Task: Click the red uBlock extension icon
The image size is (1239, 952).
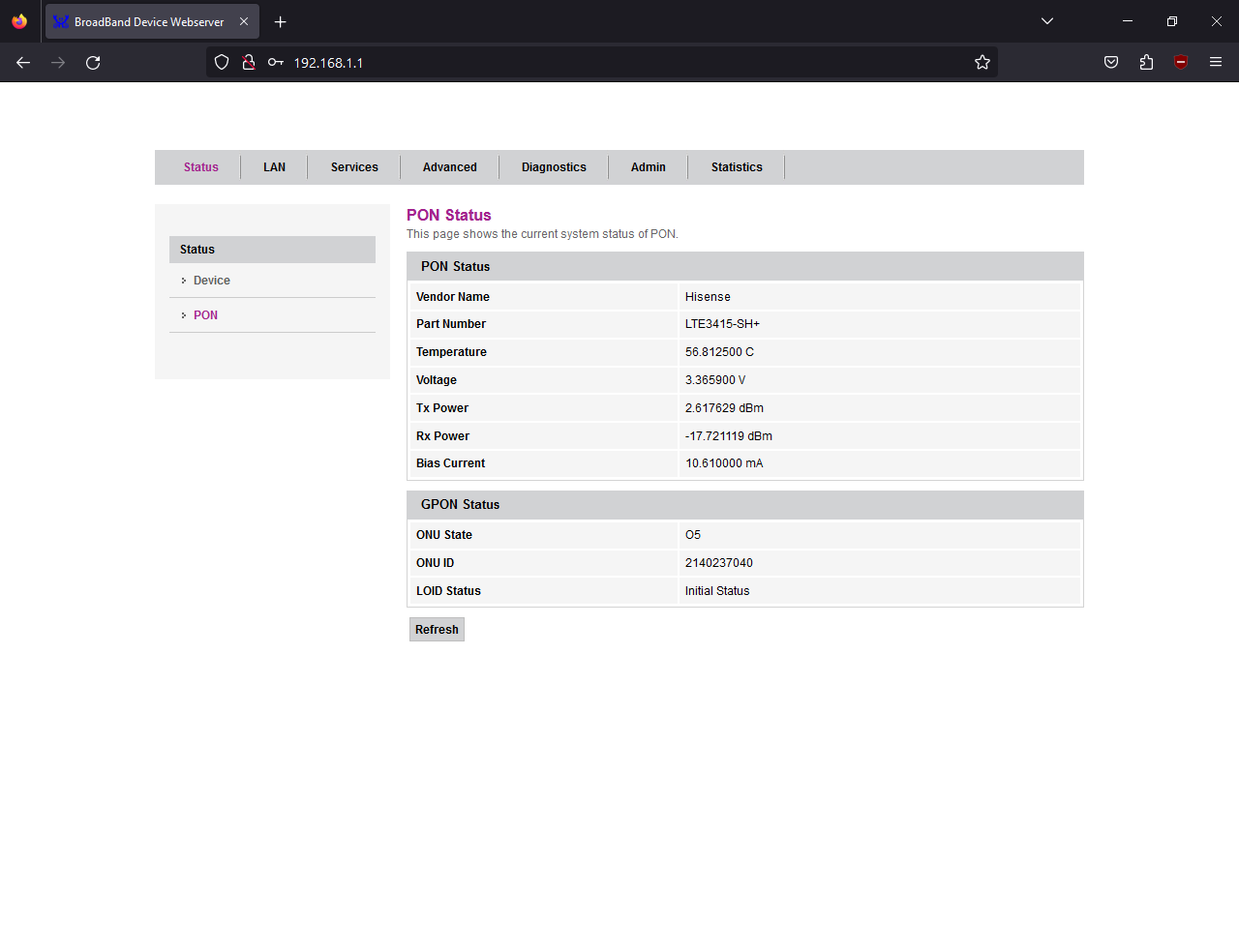Action: [1181, 63]
